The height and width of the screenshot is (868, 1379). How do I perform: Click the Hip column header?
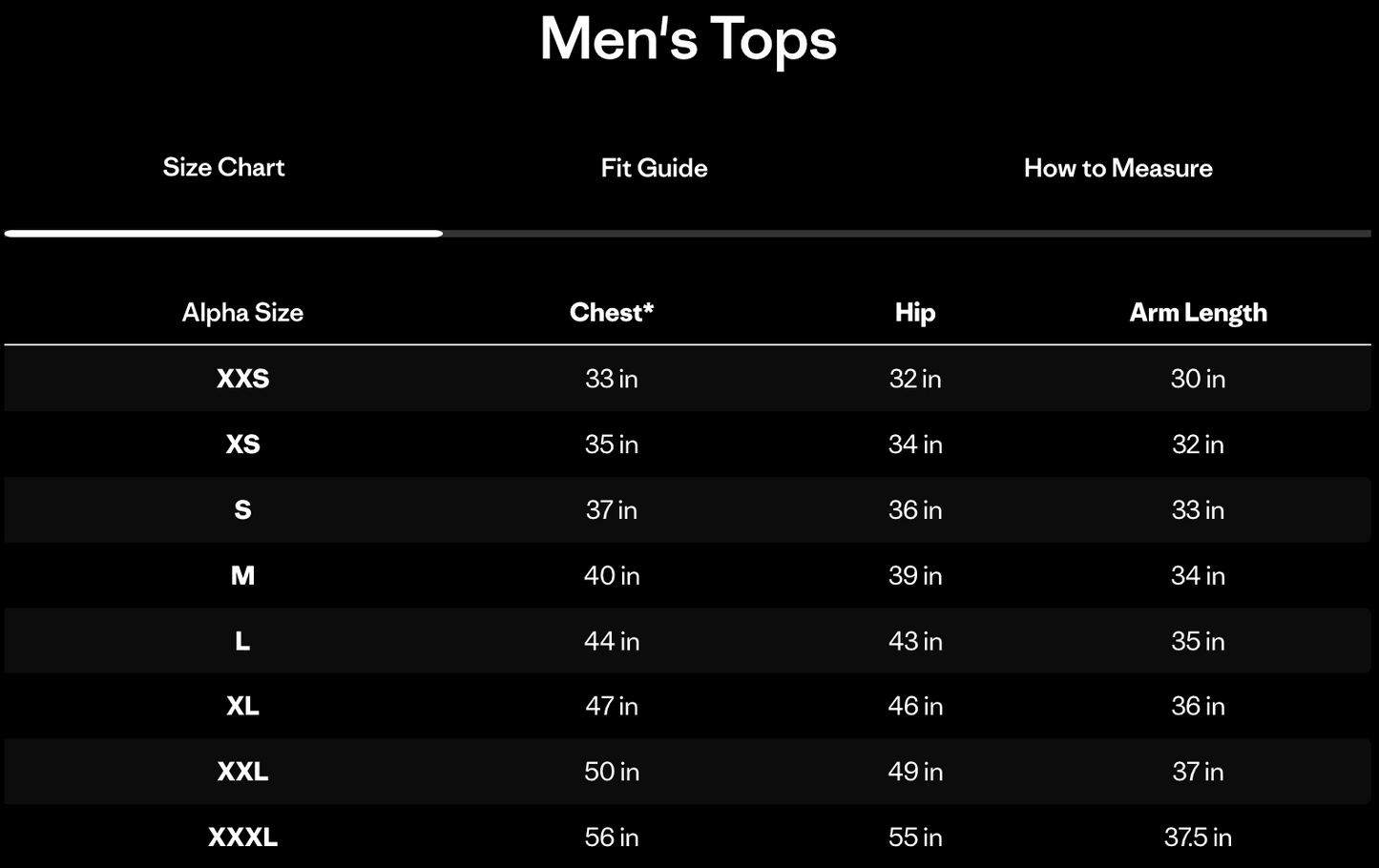coord(914,312)
